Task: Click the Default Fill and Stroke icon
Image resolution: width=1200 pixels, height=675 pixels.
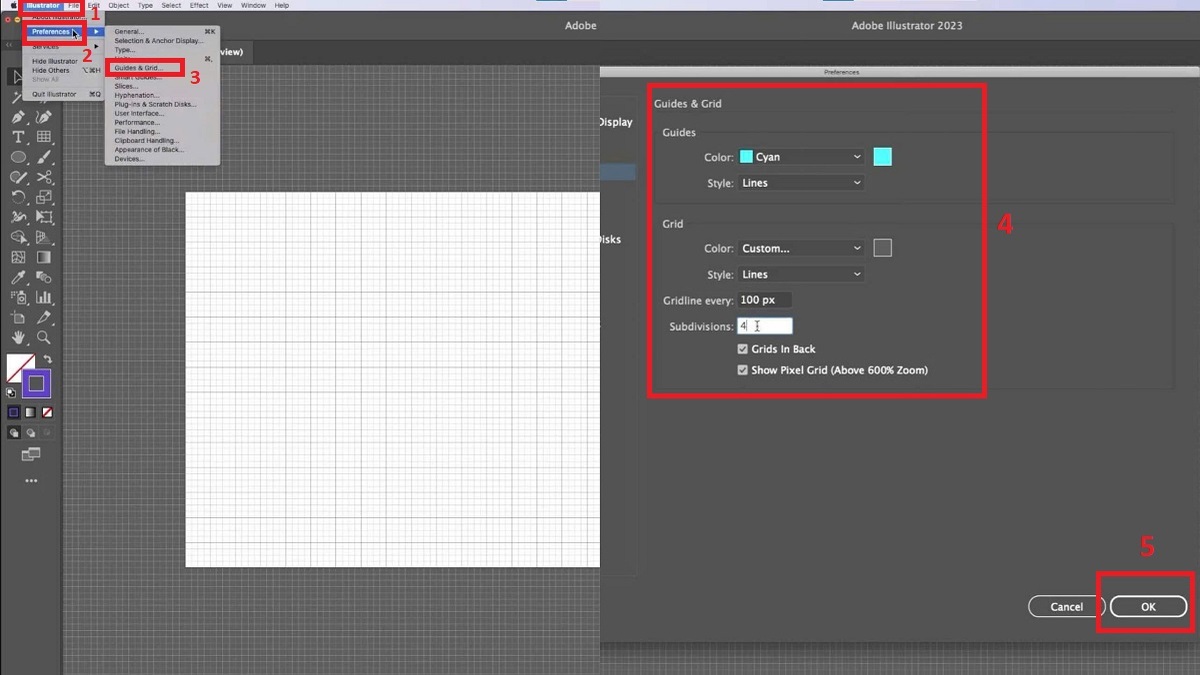Action: [11, 393]
